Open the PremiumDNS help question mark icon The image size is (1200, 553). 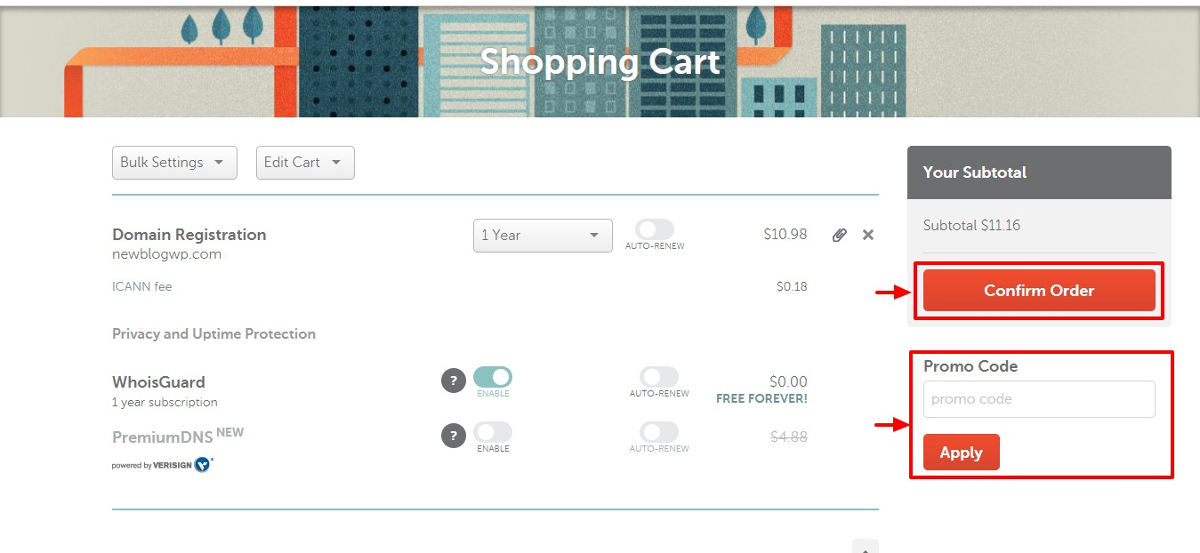point(454,436)
